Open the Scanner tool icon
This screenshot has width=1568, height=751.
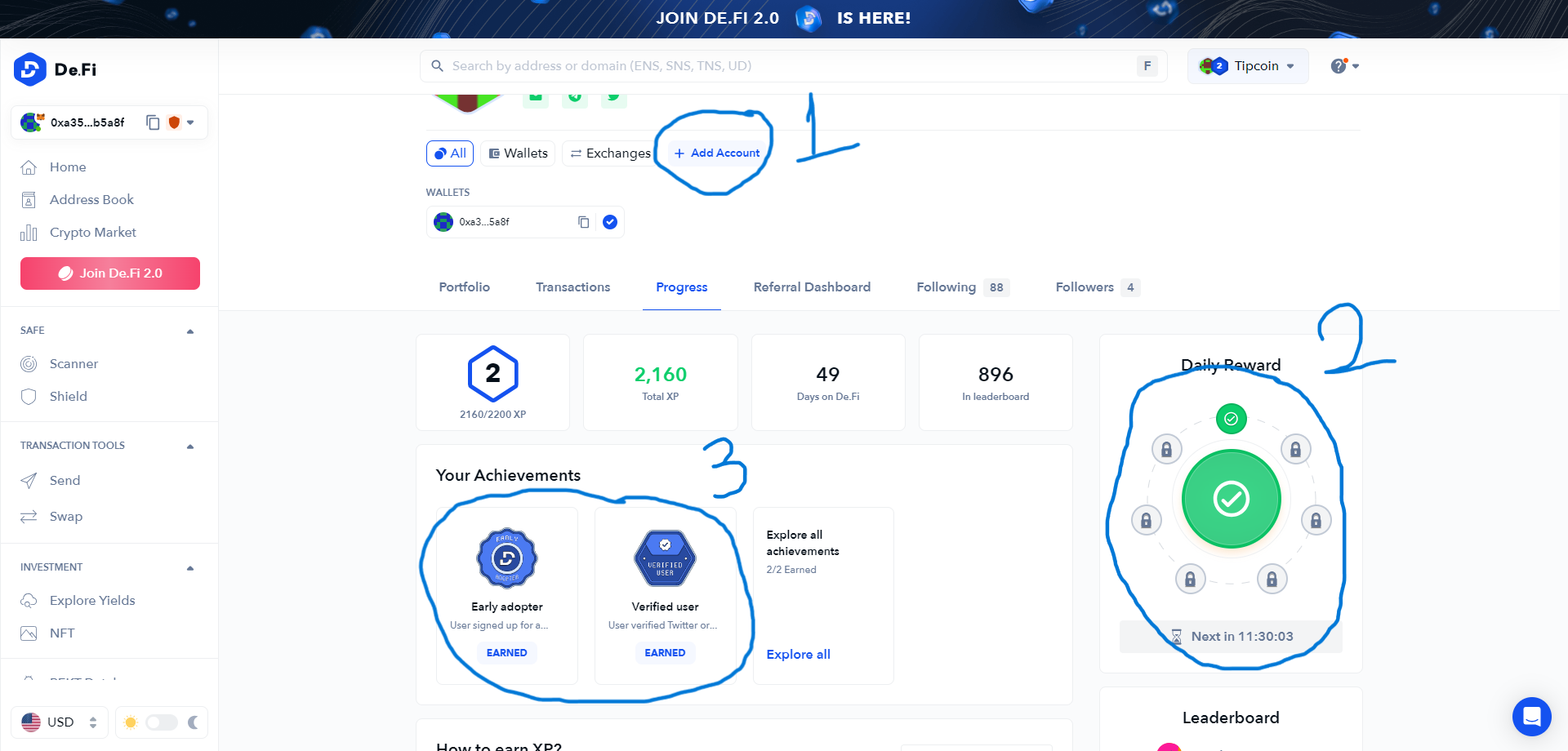point(29,364)
